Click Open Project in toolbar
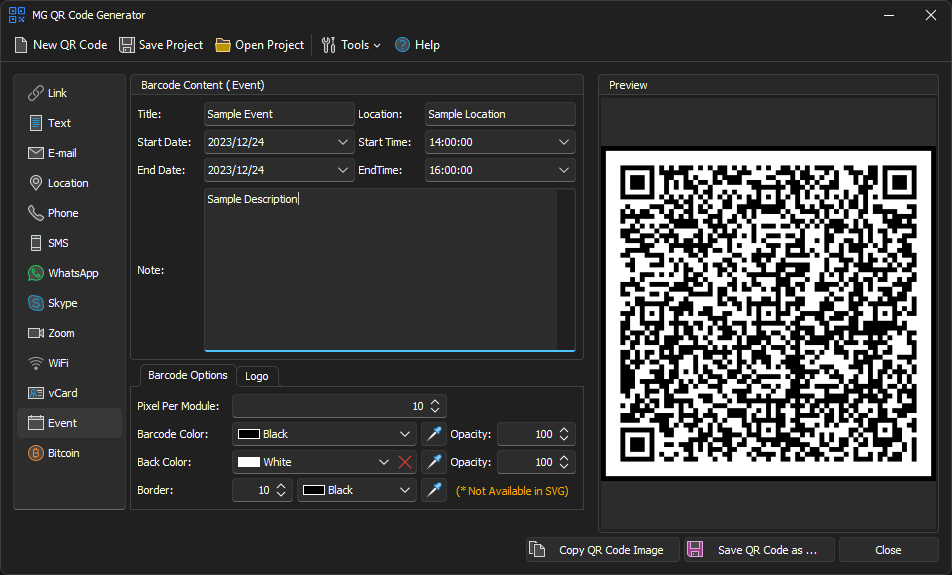This screenshot has width=952, height=575. (260, 45)
